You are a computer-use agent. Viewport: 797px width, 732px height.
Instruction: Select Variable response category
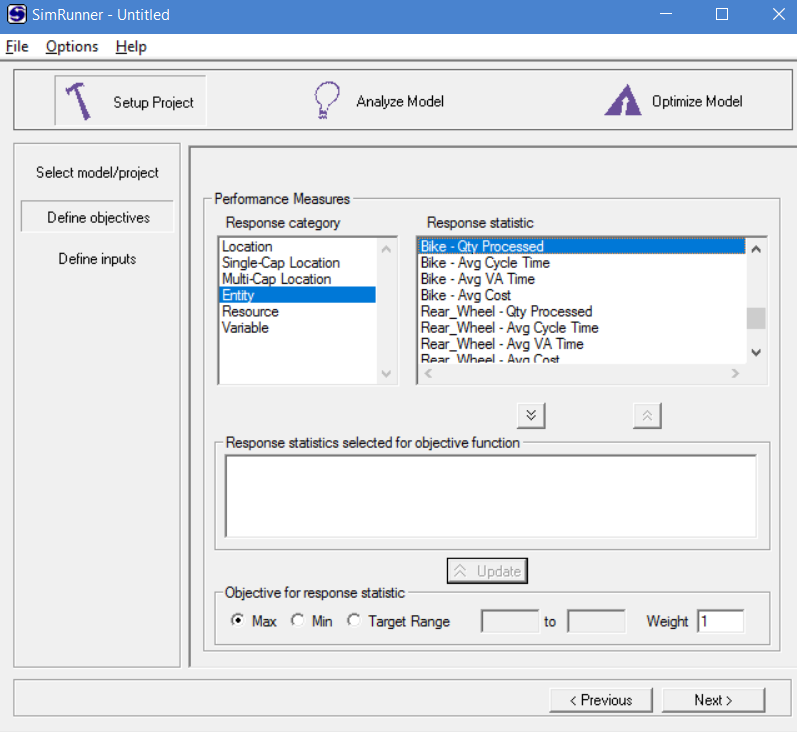[298, 327]
